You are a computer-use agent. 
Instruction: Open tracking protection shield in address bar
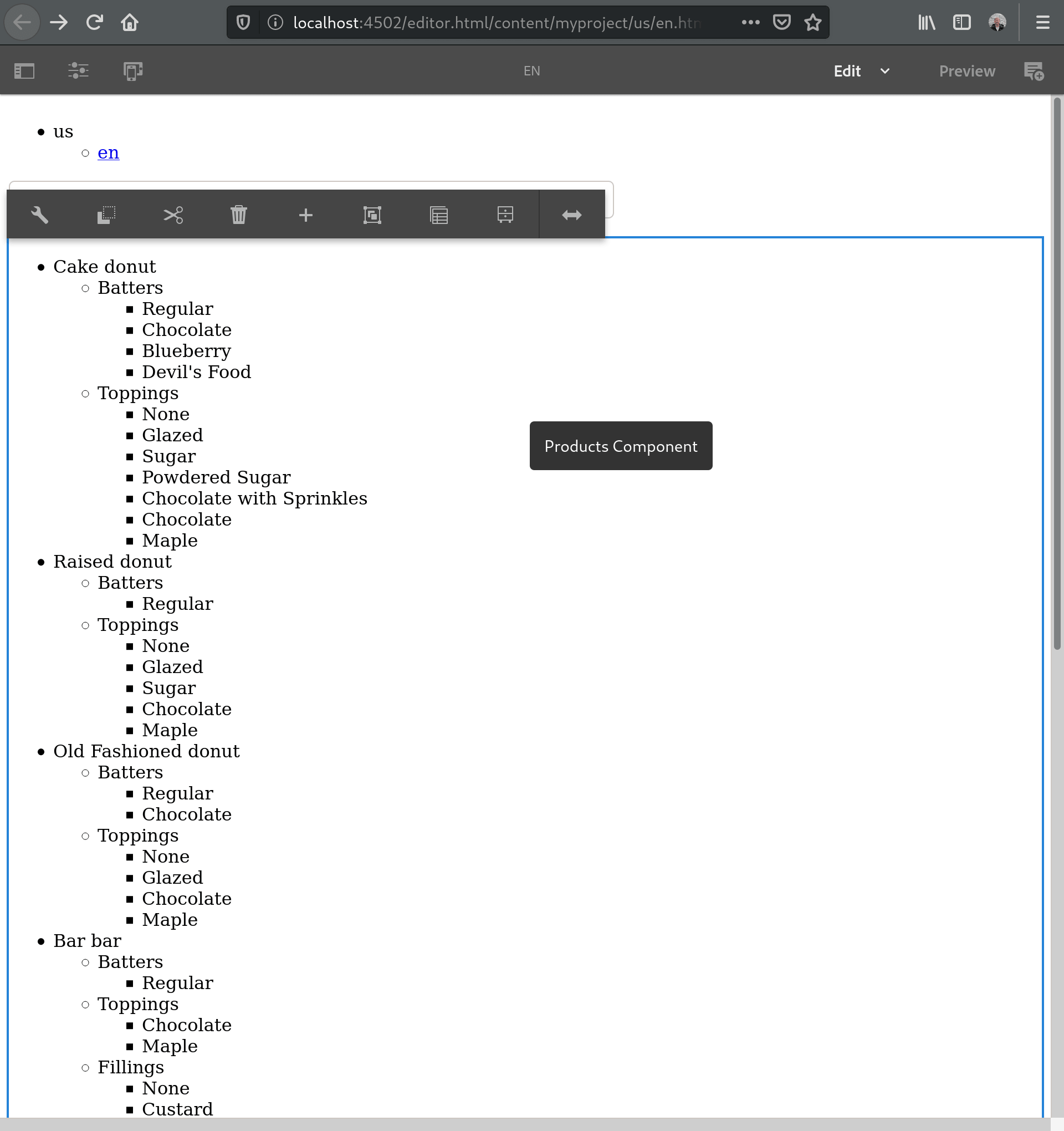243,23
